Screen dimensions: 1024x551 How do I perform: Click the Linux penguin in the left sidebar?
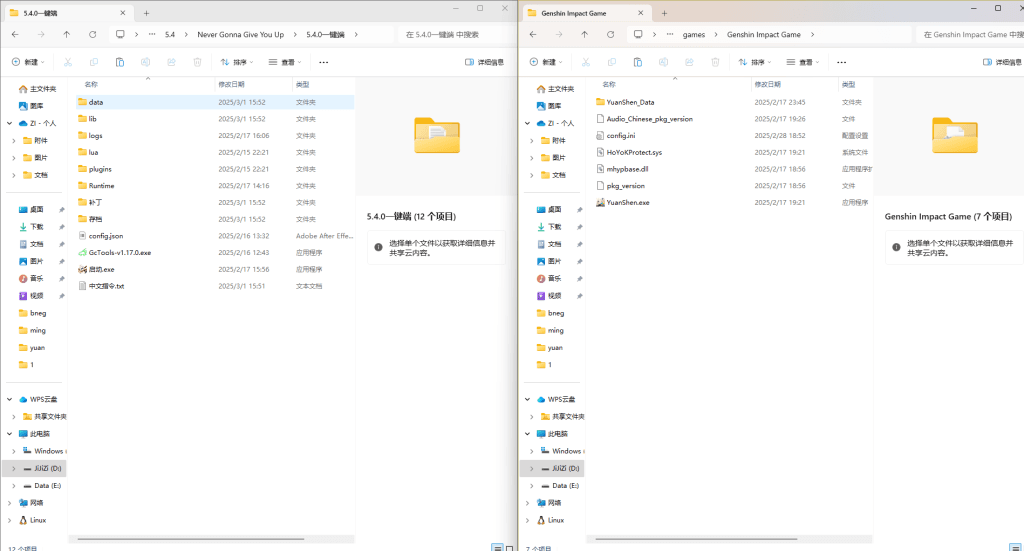tap(23, 520)
